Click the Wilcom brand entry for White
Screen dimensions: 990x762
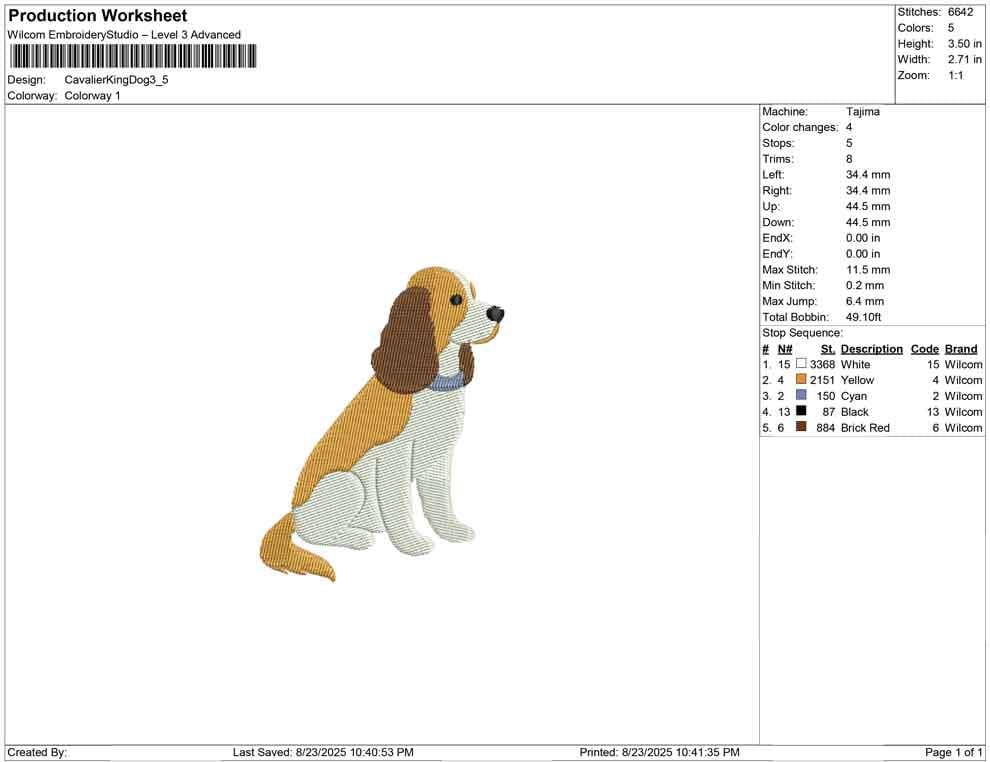click(962, 364)
